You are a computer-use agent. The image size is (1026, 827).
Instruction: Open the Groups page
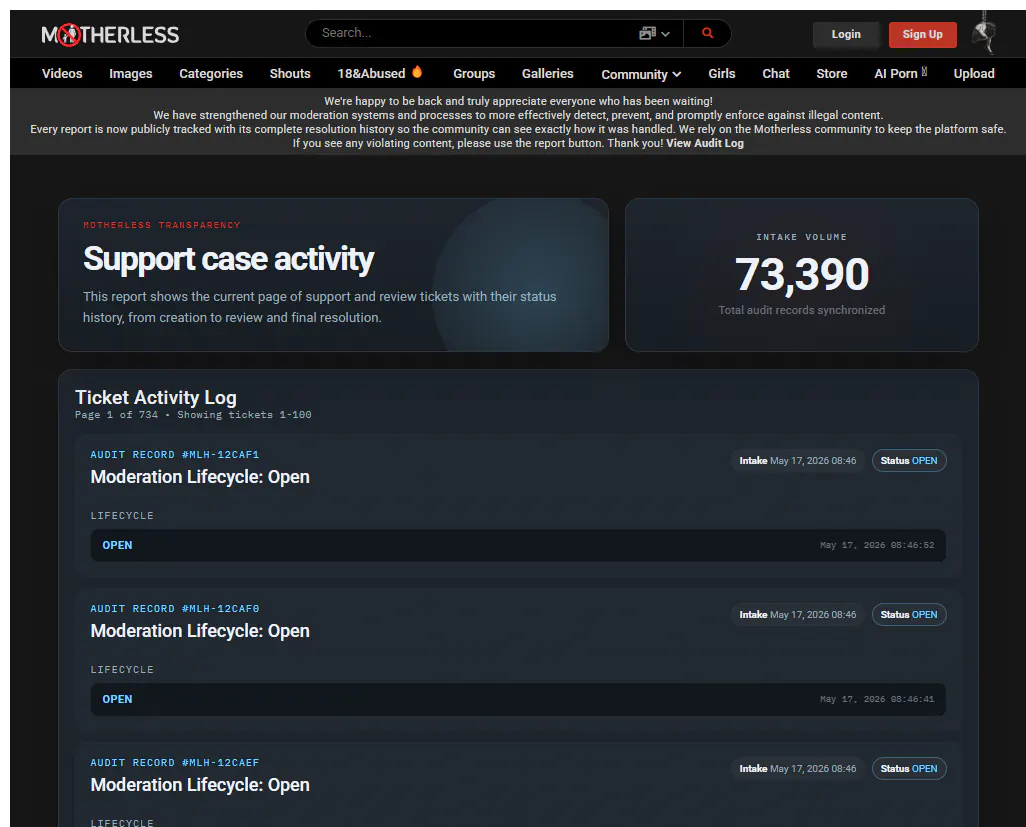pos(474,73)
